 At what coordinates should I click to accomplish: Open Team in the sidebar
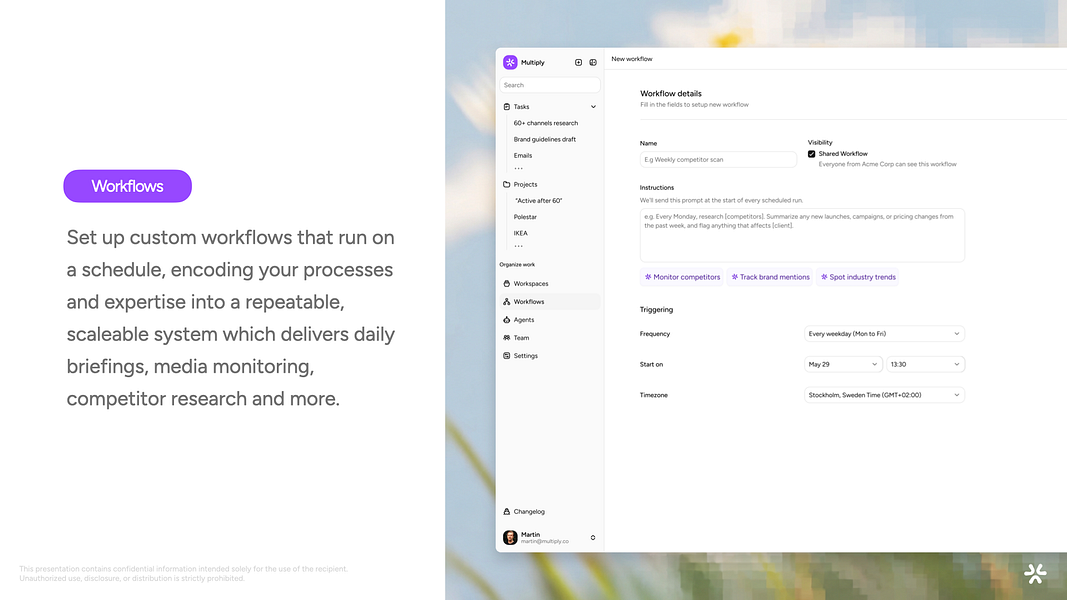(x=521, y=337)
